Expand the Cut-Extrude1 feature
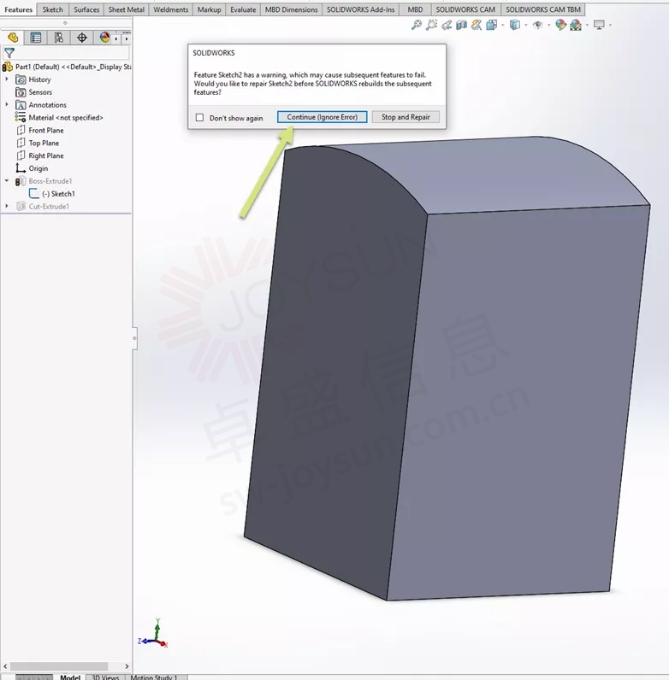 pos(7,206)
